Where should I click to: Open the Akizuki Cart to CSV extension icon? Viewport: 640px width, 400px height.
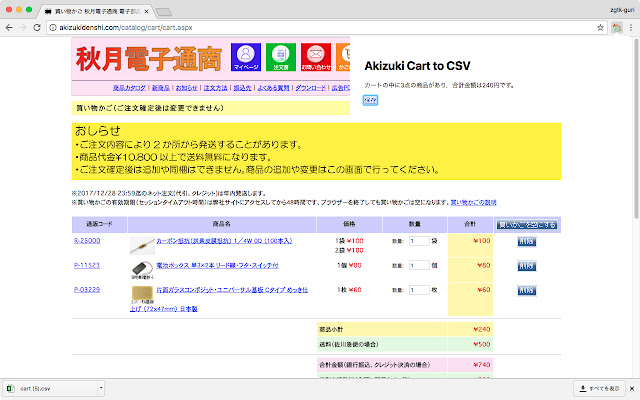pyautogui.click(x=617, y=27)
